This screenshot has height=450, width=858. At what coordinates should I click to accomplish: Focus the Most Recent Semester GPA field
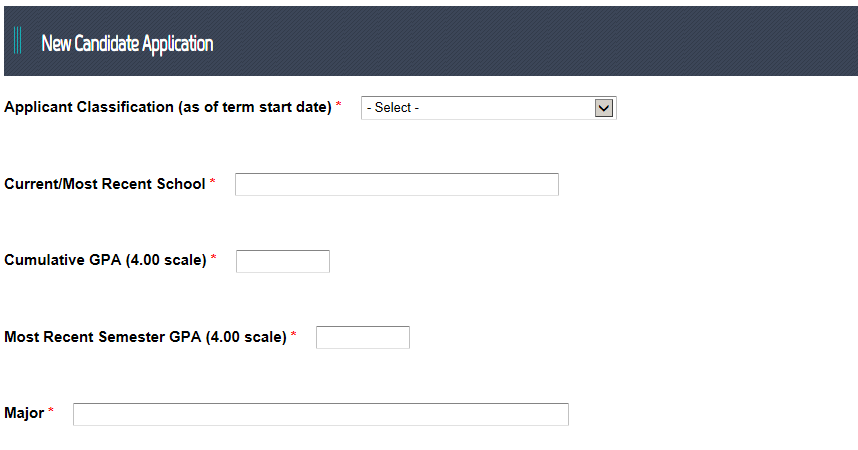tap(362, 337)
